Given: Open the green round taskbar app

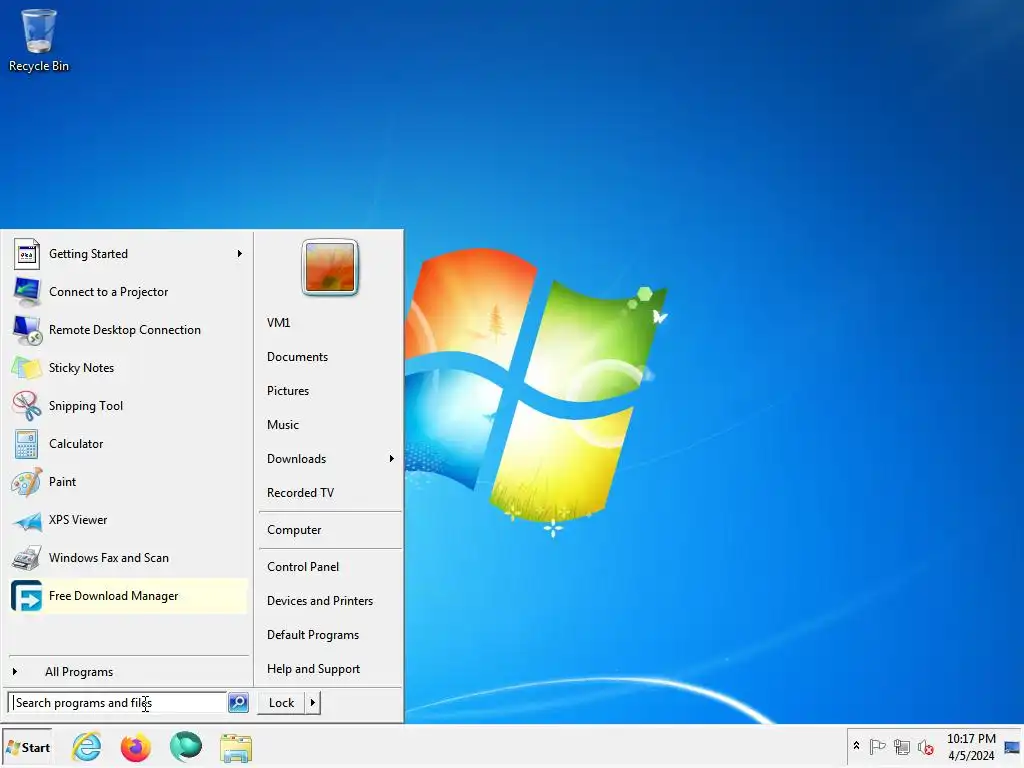Looking at the screenshot, I should point(185,746).
